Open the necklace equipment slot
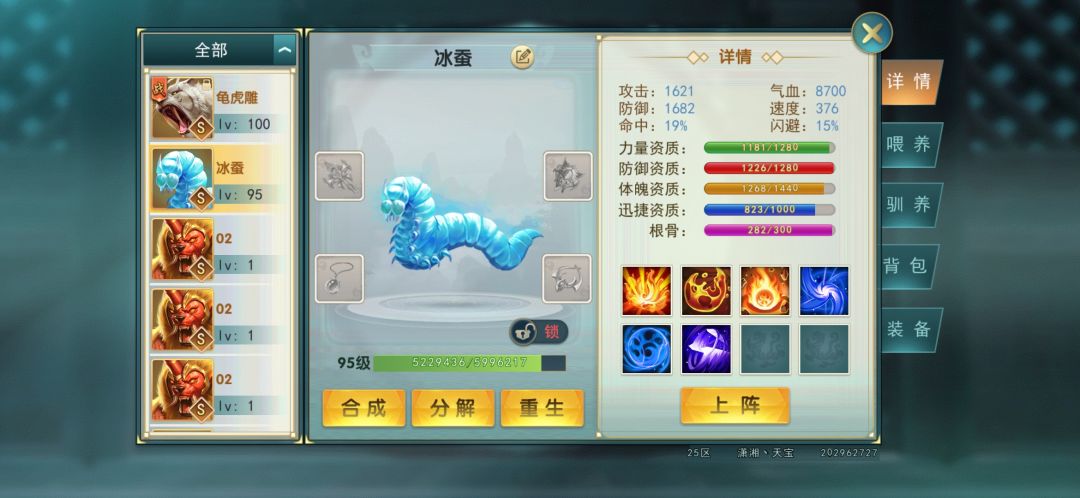1080x498 pixels. (340, 278)
